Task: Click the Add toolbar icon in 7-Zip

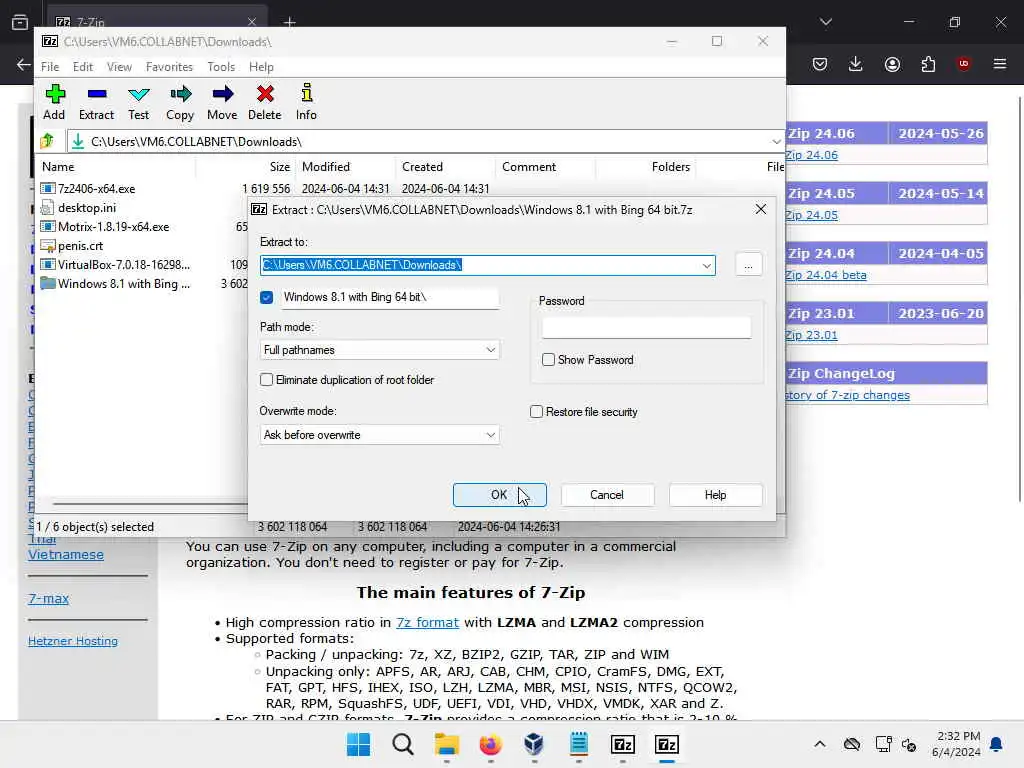Action: (54, 102)
